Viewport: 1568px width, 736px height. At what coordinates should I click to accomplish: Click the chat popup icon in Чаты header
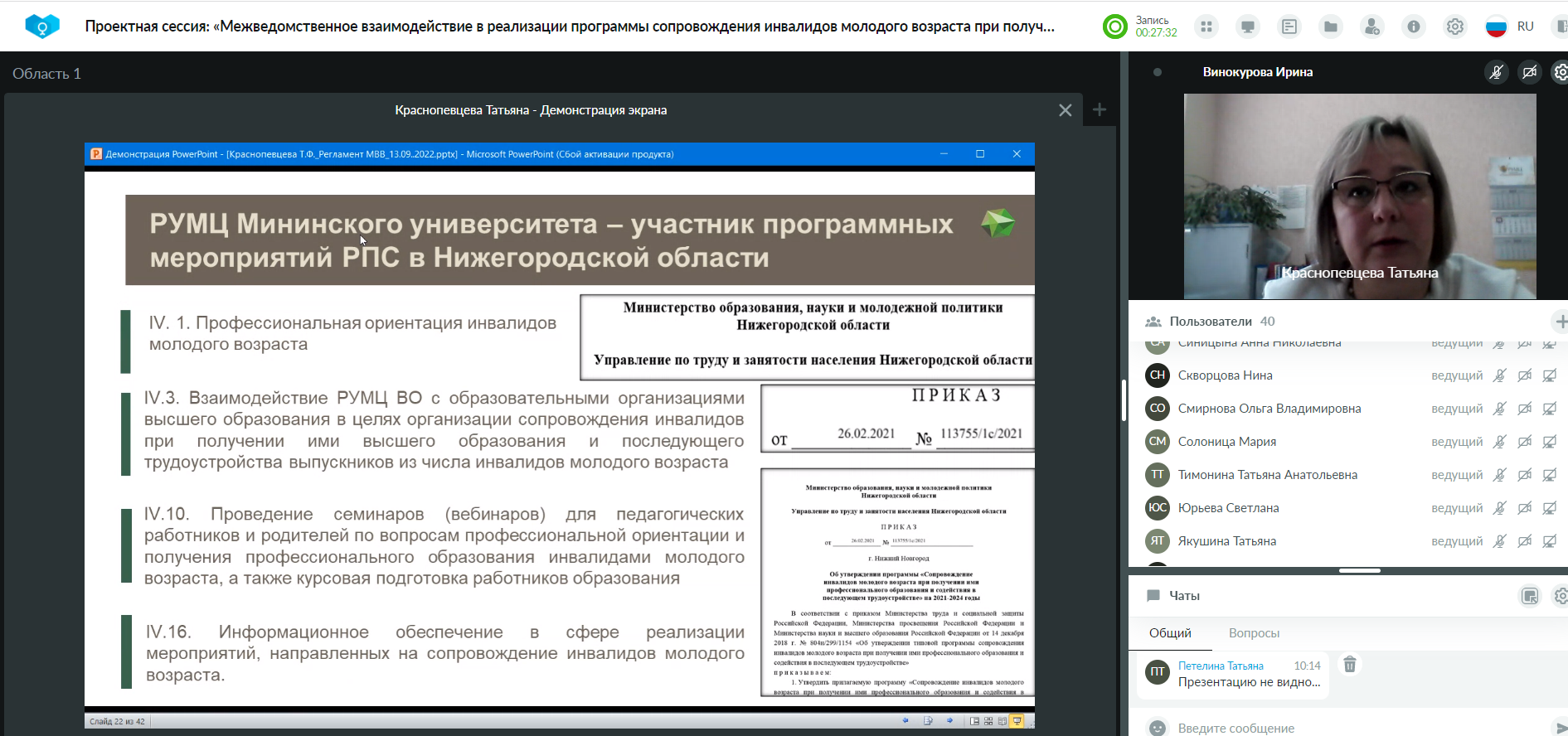(1530, 596)
